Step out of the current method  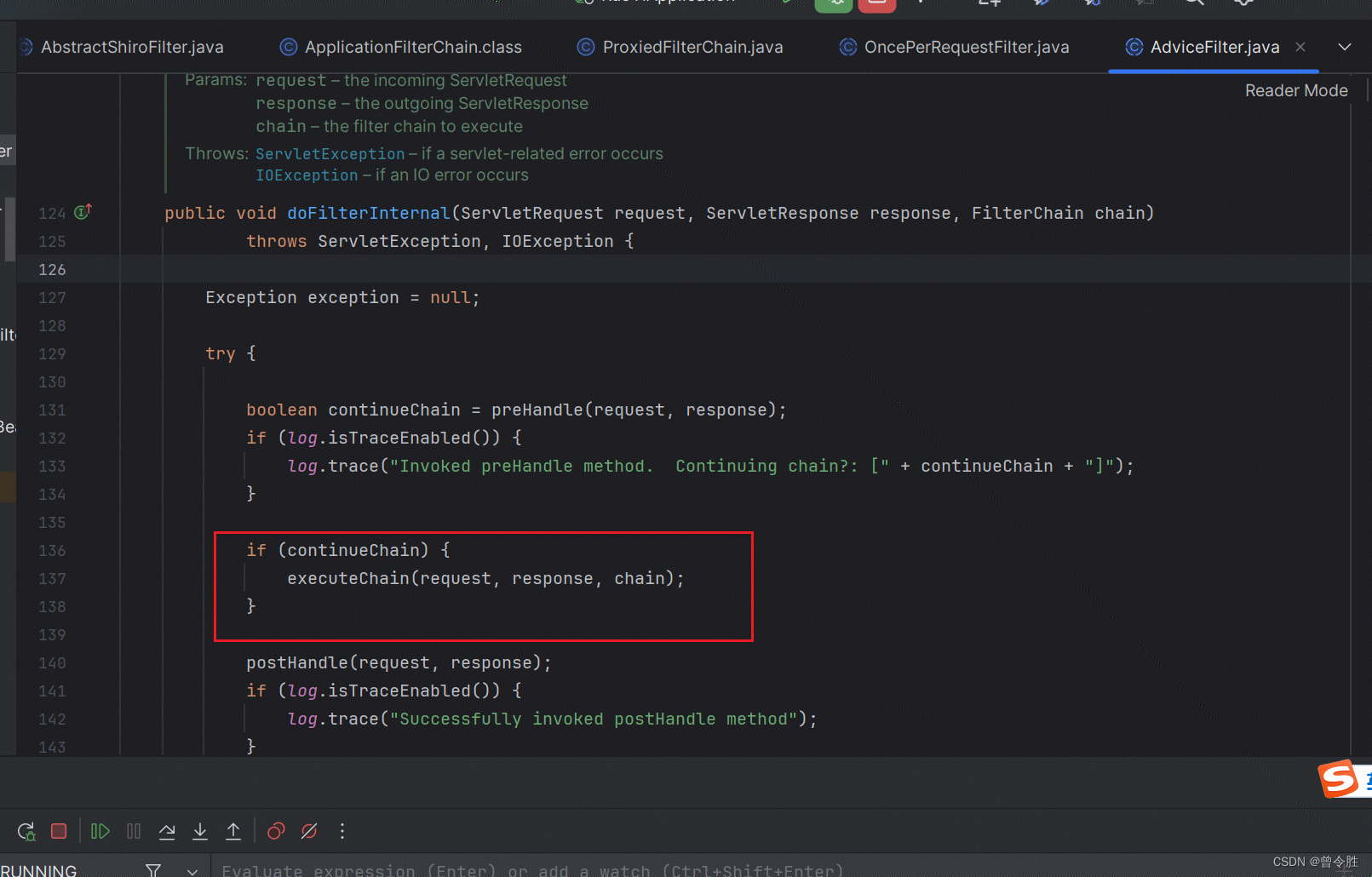coord(233,831)
